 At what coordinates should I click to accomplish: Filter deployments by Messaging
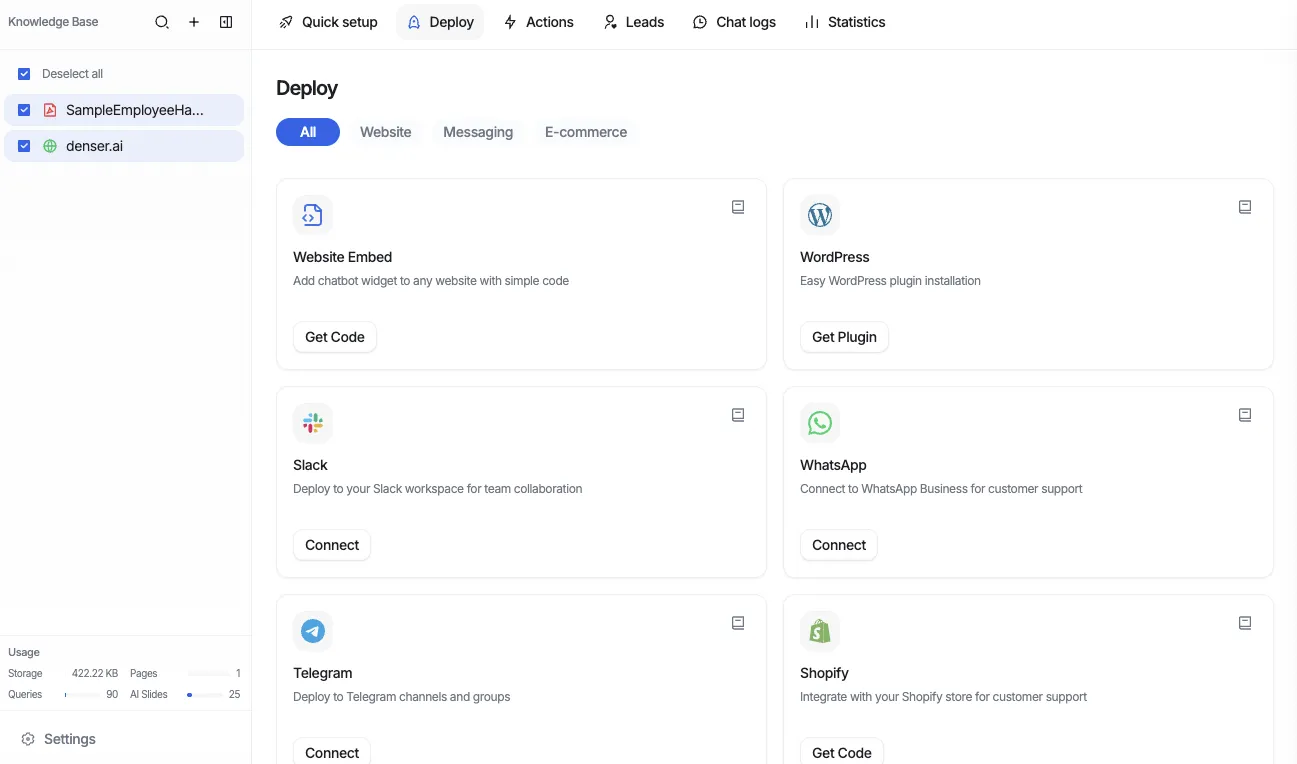click(478, 131)
